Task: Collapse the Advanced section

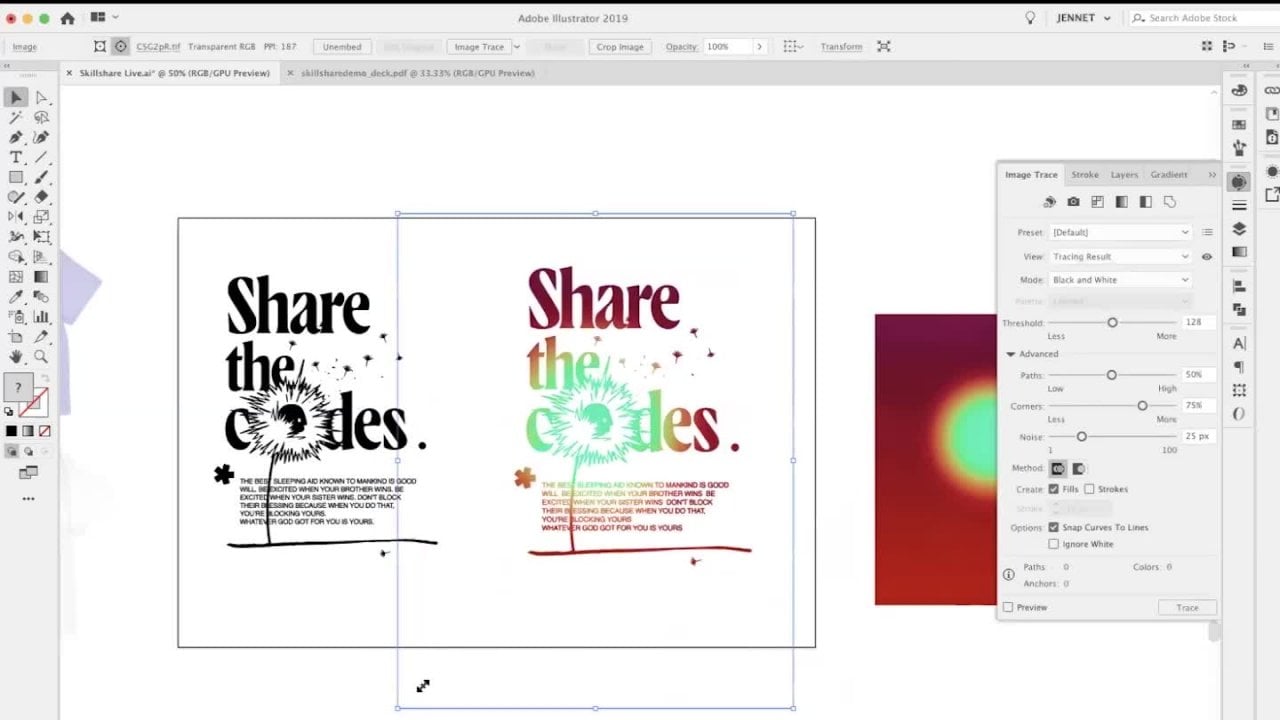Action: tap(1010, 354)
